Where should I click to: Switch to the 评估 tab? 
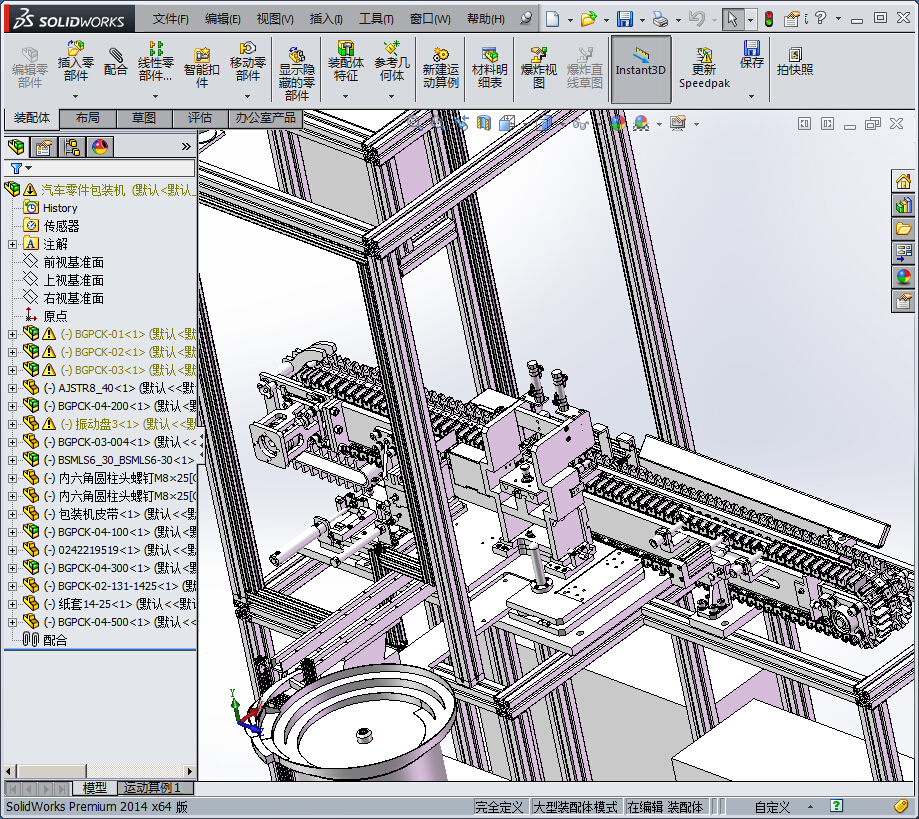coord(200,118)
